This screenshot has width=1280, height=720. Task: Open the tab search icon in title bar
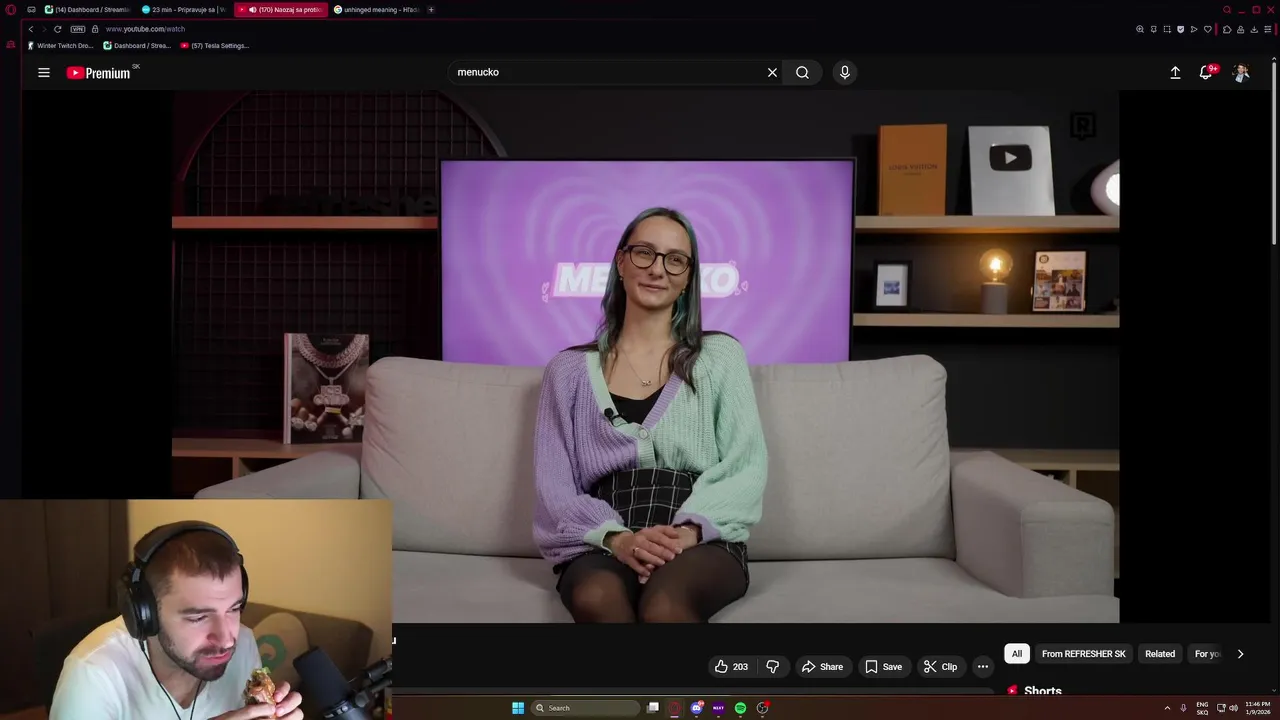click(1227, 10)
